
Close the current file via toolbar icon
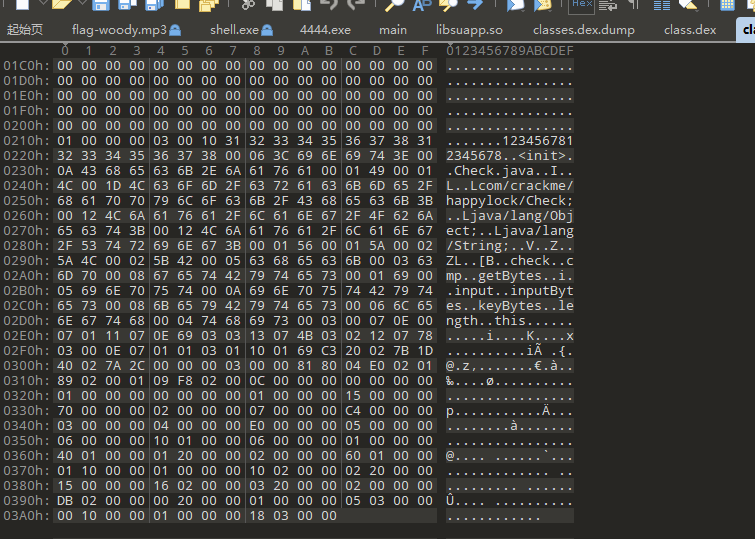pyautogui.click(x=182, y=4)
